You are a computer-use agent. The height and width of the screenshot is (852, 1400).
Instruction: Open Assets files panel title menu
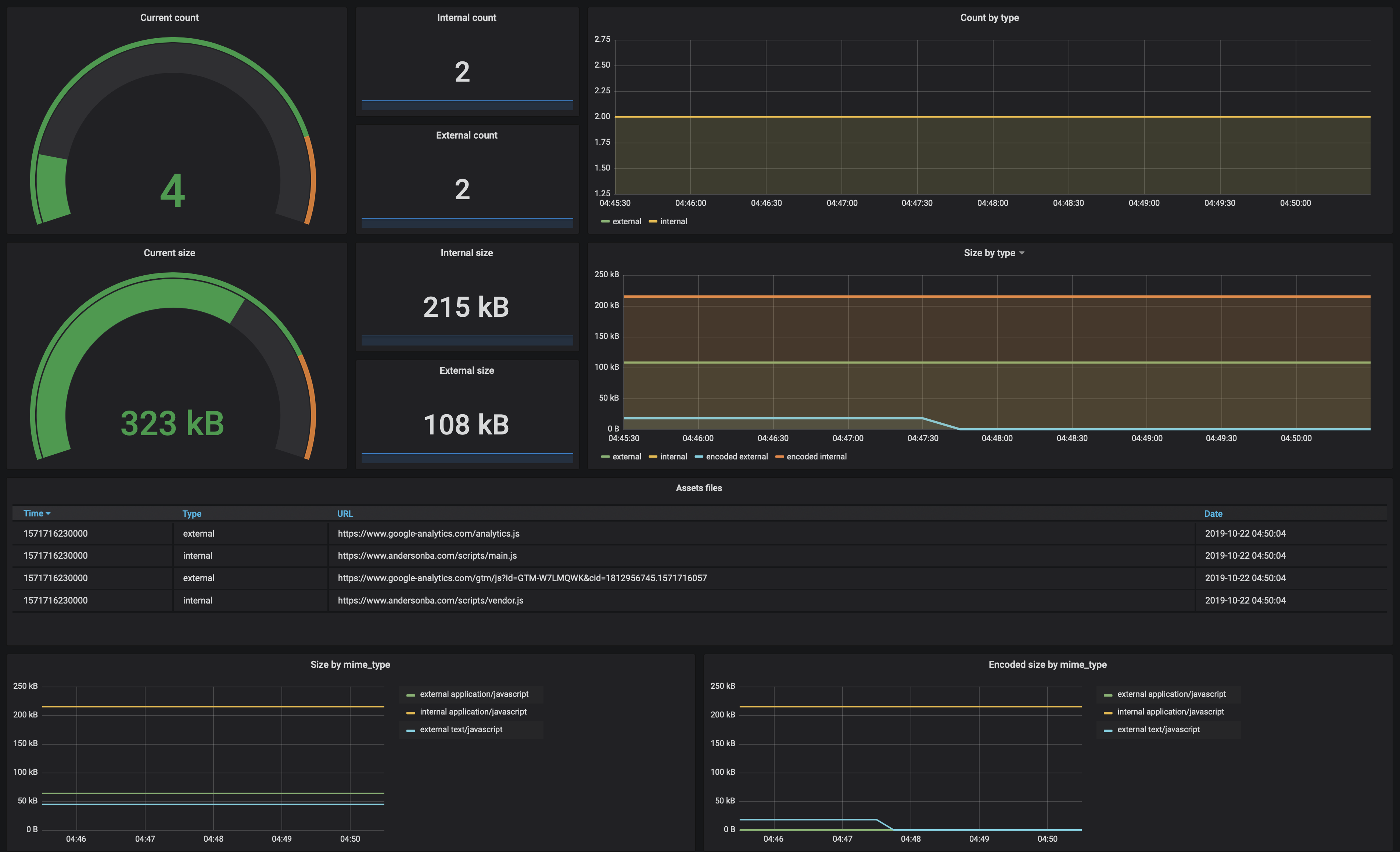pos(698,488)
